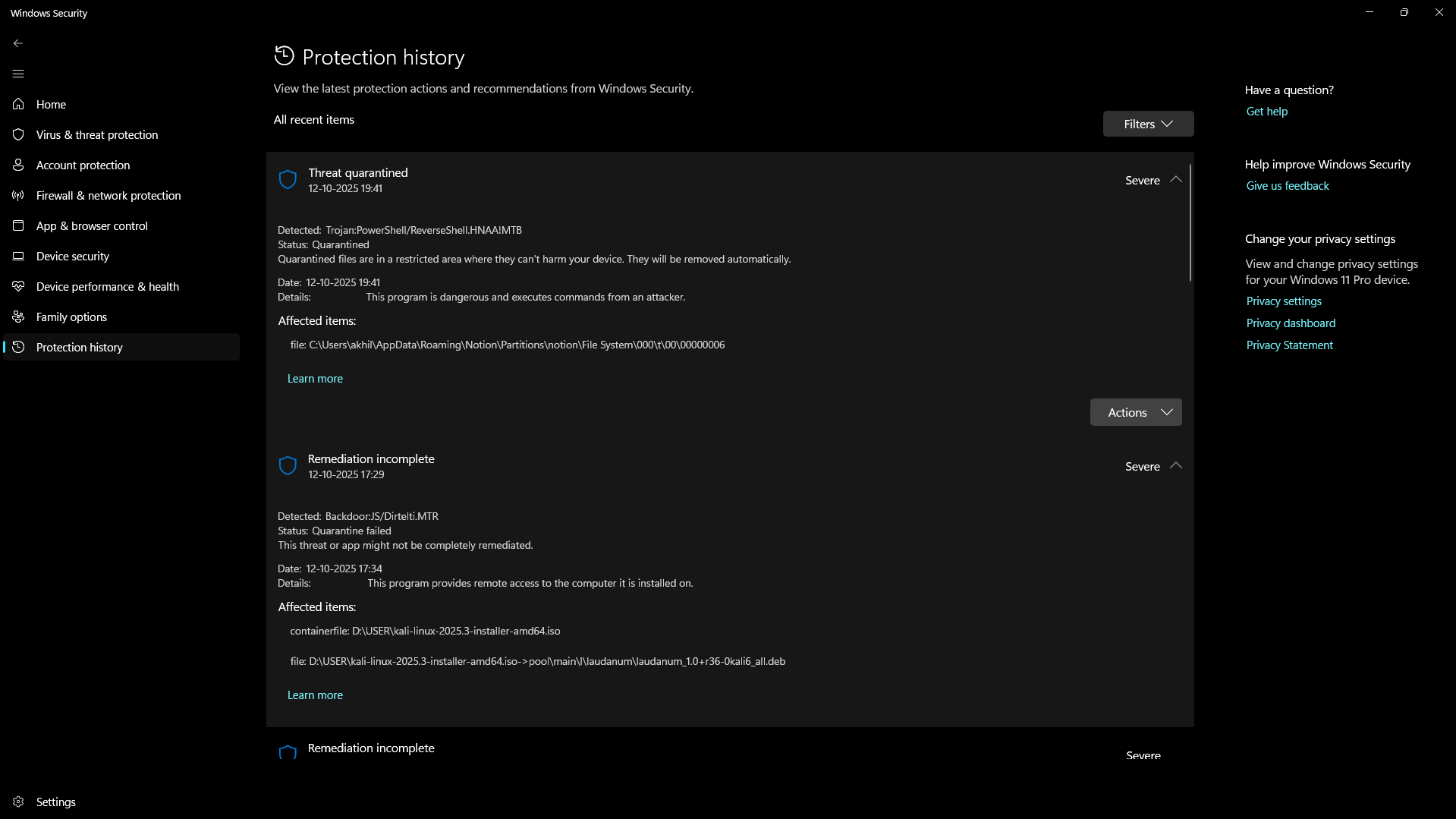The height and width of the screenshot is (819, 1456).
Task: Collapse the Threat quarantined entry chevron
Action: coord(1175,179)
